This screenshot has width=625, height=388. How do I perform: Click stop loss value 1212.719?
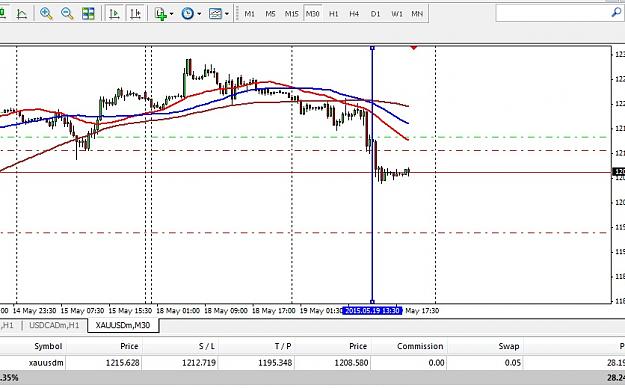click(199, 363)
